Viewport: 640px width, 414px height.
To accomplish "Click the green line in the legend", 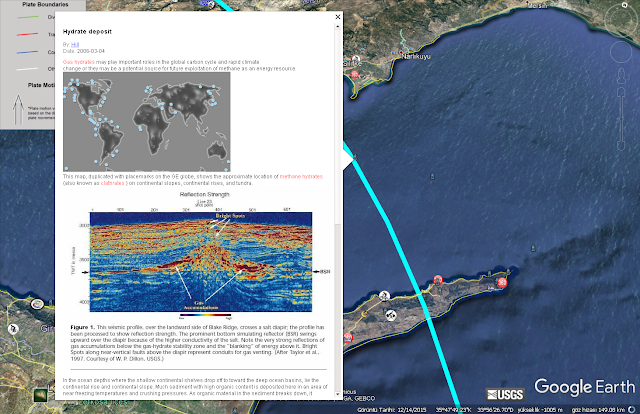I will tap(28, 17).
